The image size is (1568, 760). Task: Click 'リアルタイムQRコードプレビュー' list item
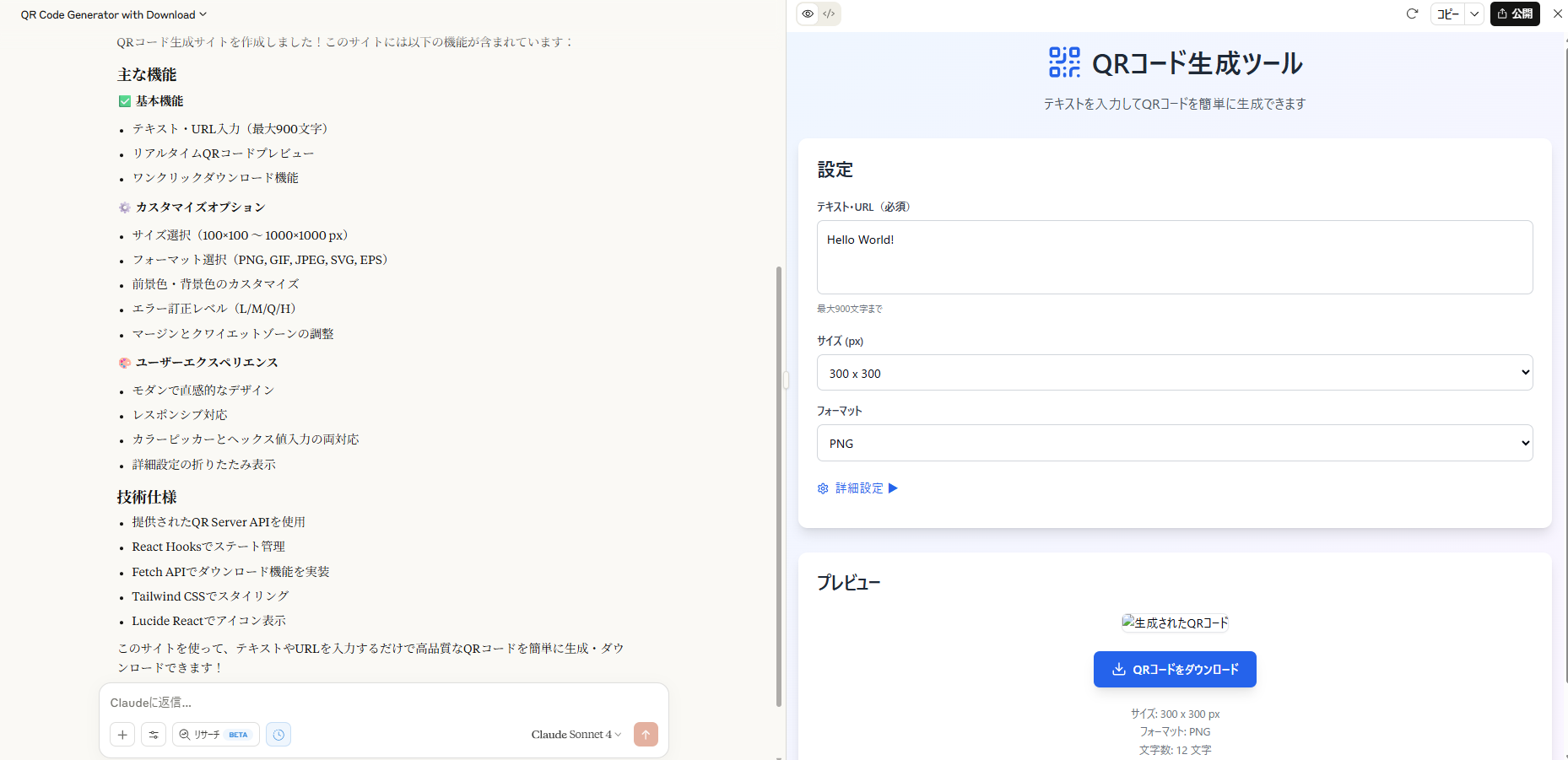click(223, 154)
